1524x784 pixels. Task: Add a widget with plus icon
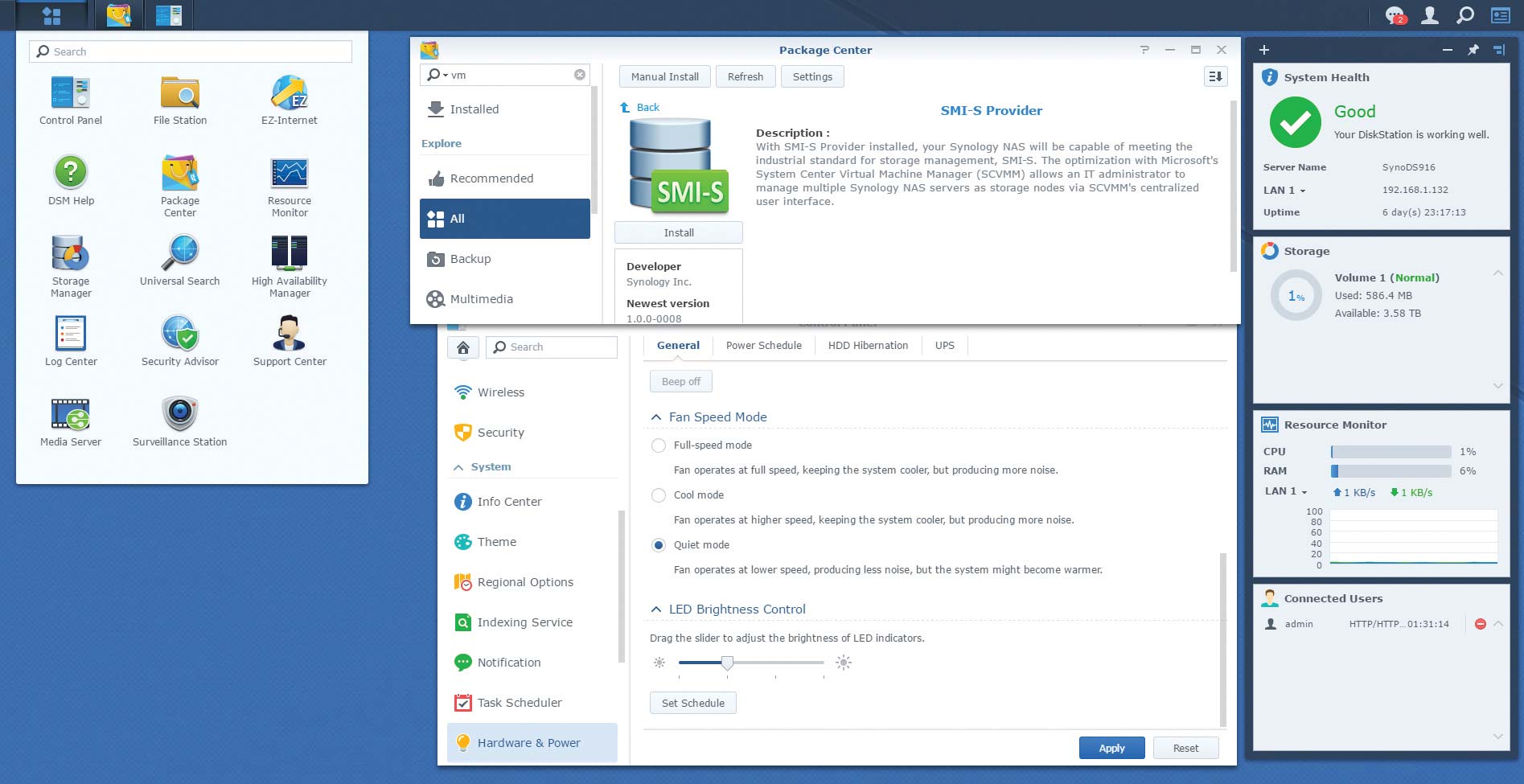(1264, 50)
